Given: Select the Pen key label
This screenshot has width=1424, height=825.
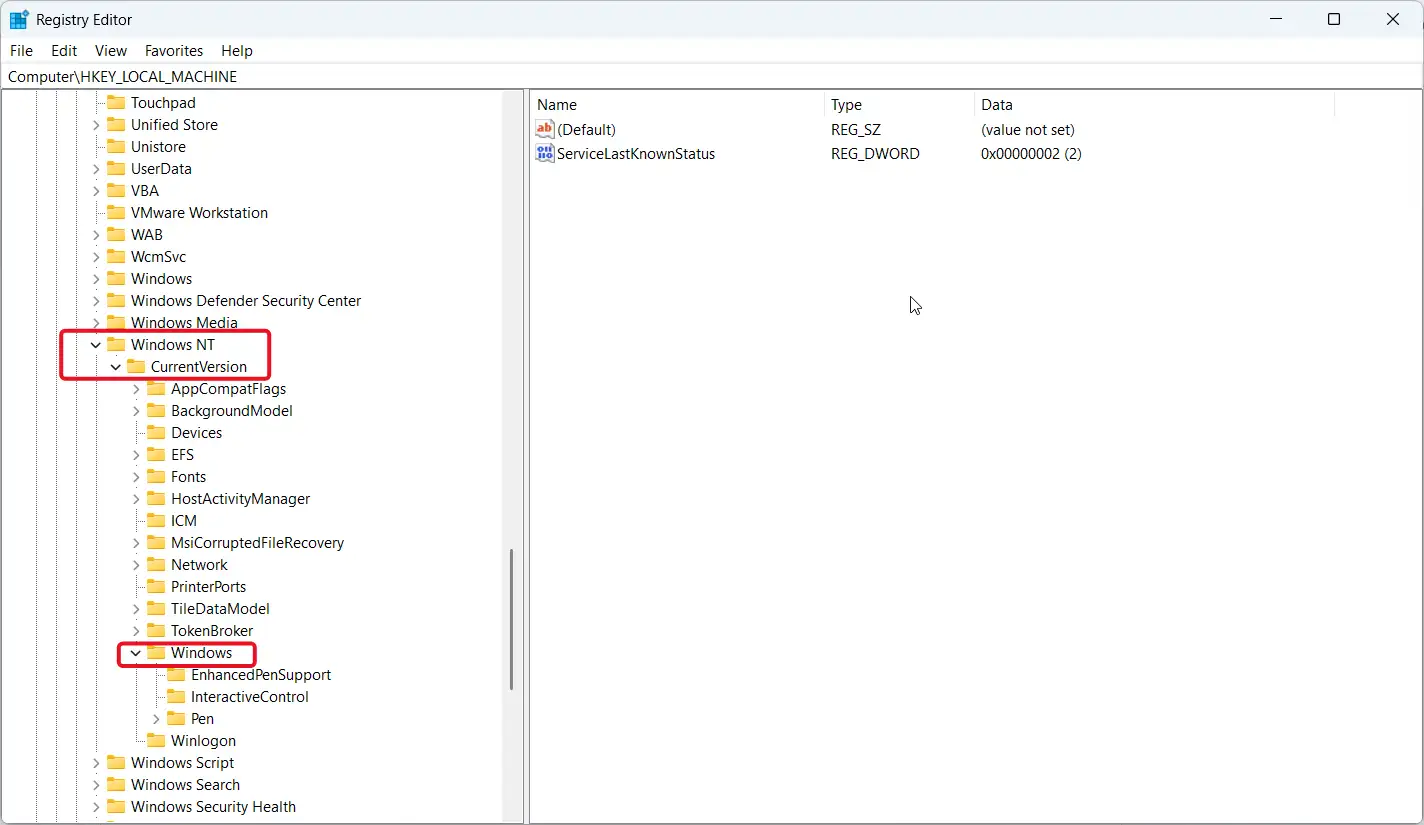Looking at the screenshot, I should coord(202,719).
